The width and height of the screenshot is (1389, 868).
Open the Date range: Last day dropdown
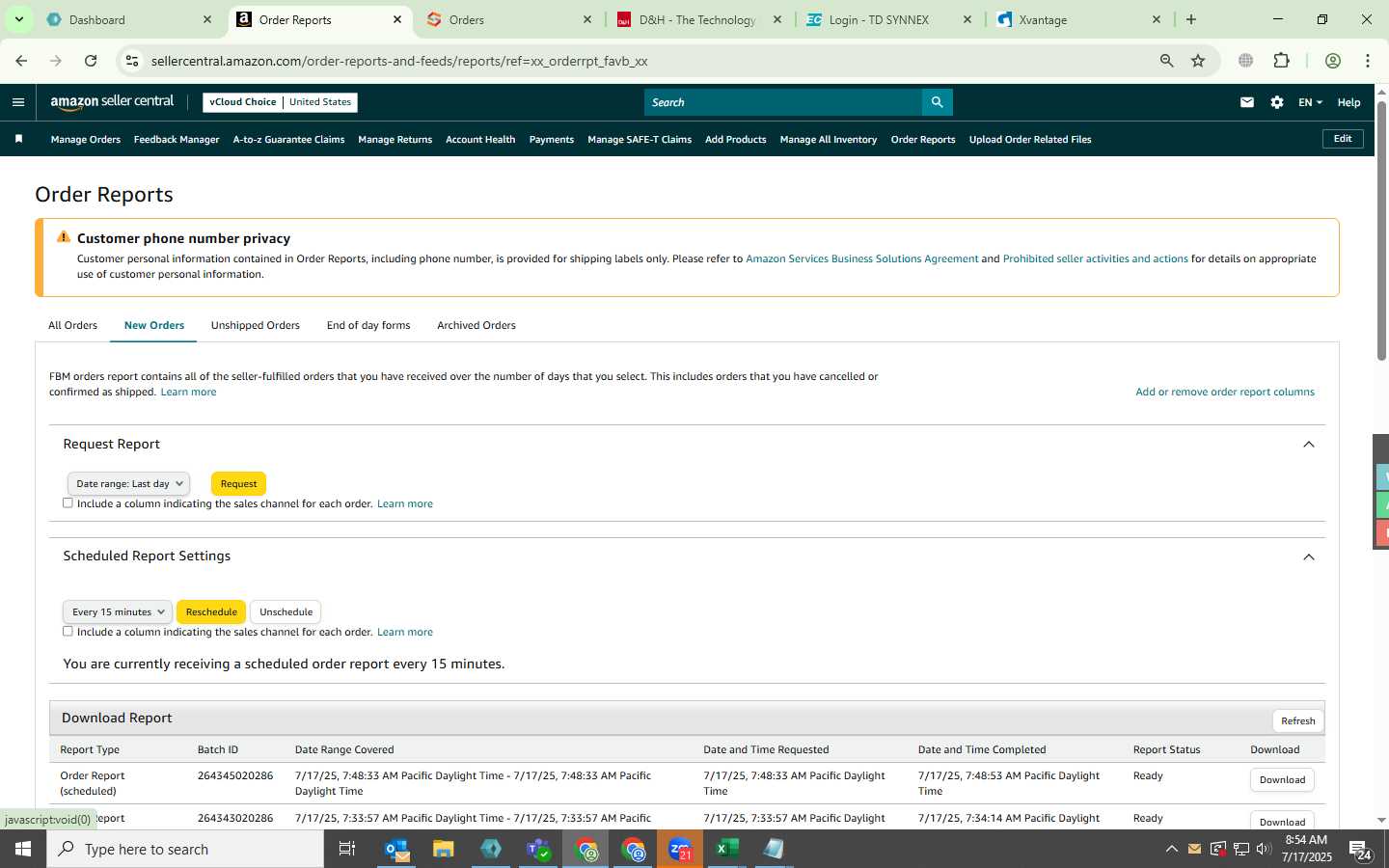pyautogui.click(x=128, y=483)
